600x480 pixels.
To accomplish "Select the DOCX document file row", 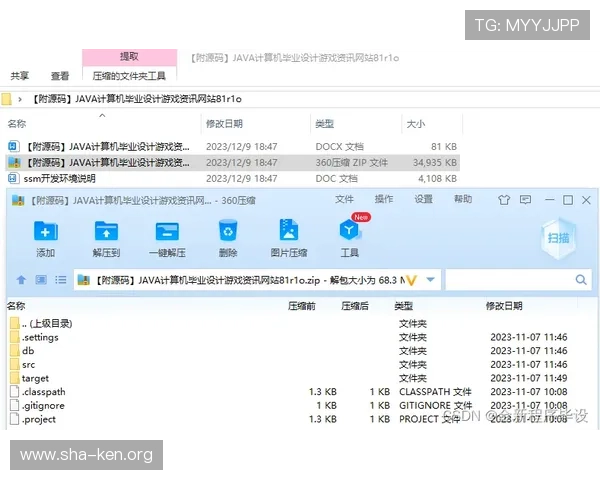I will coord(232,147).
